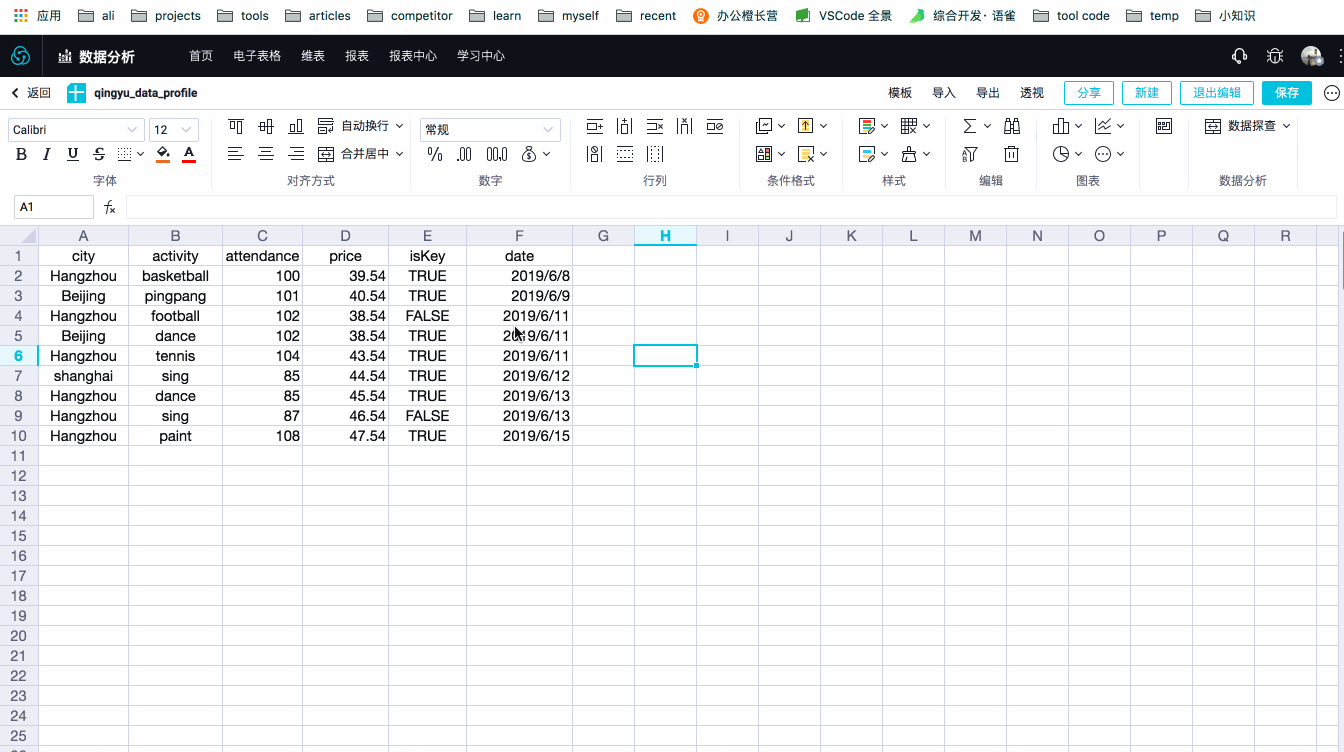The width and height of the screenshot is (1344, 752).
Task: Toggle italic formatting
Action: (47, 154)
